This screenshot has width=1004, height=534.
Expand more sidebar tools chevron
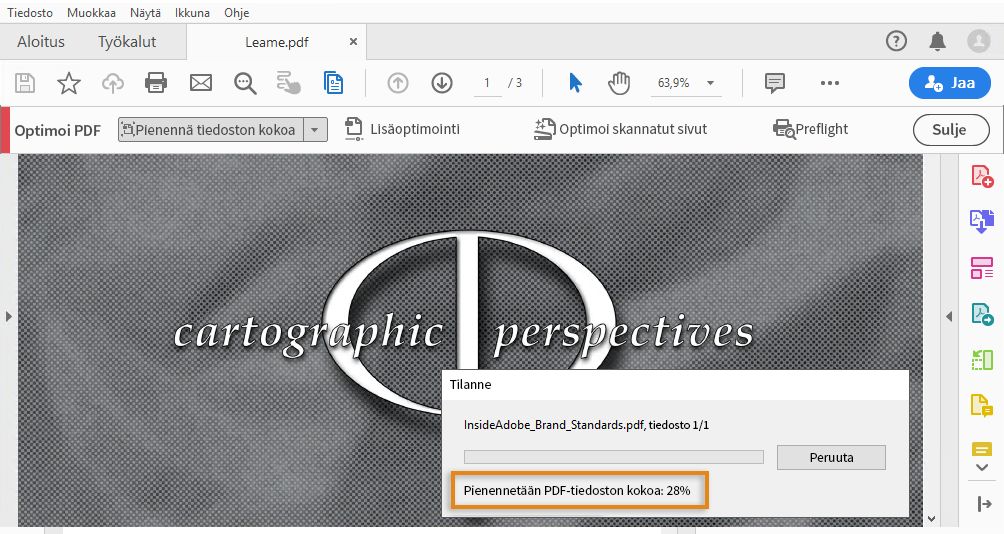[982, 467]
